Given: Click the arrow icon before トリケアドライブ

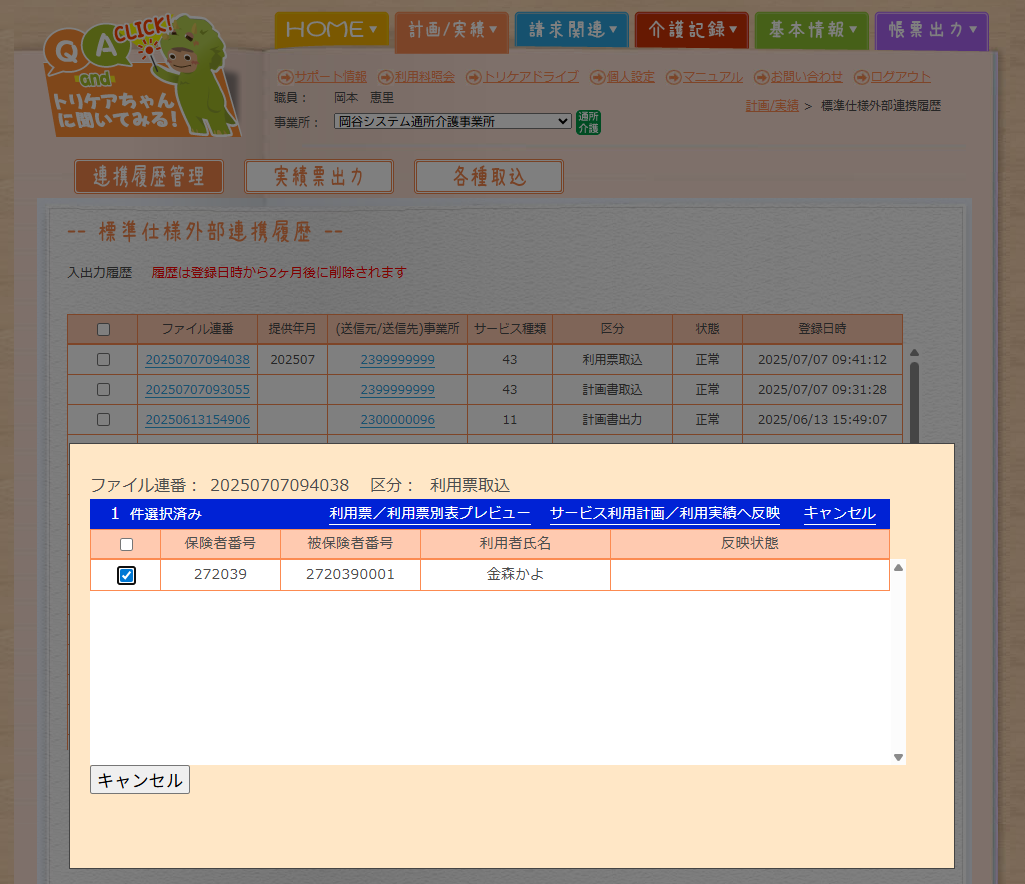Looking at the screenshot, I should pos(473,77).
